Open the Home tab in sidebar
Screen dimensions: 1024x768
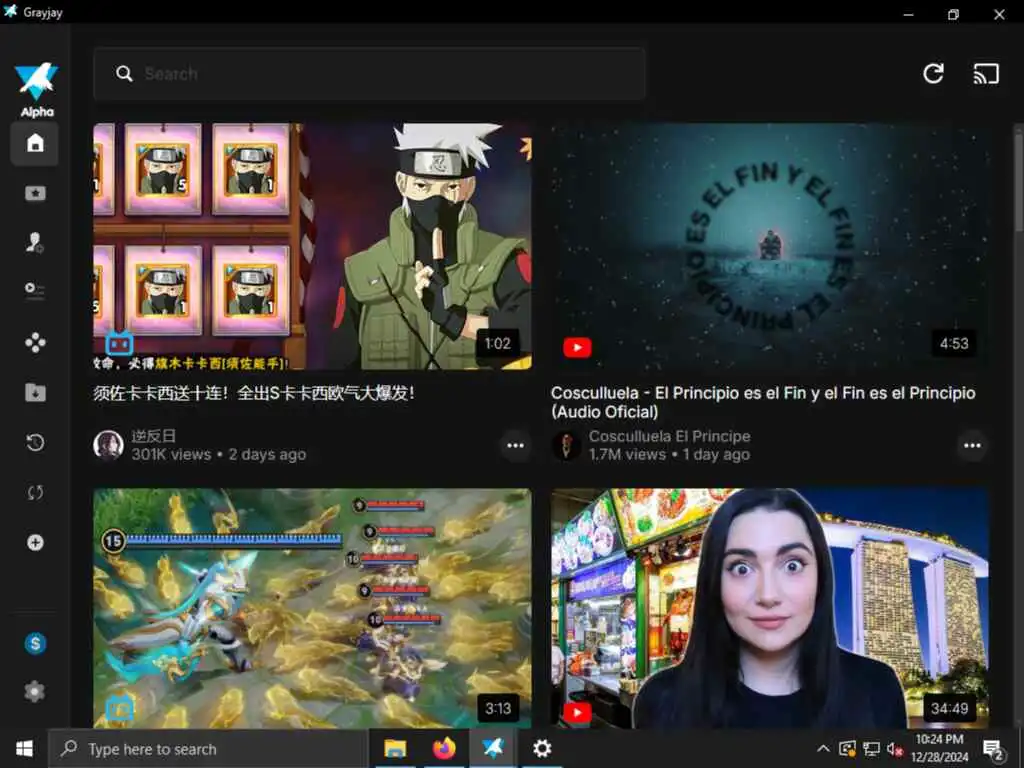point(35,143)
